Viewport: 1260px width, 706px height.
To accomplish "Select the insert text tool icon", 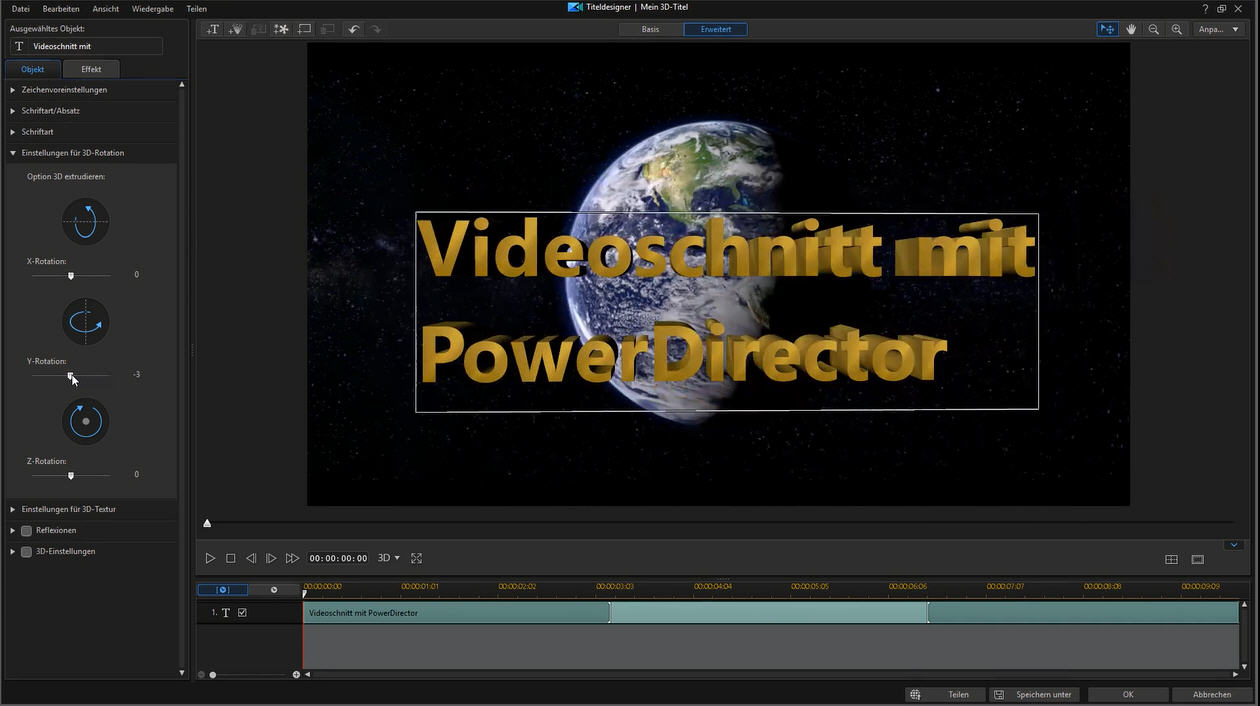I will click(x=213, y=29).
